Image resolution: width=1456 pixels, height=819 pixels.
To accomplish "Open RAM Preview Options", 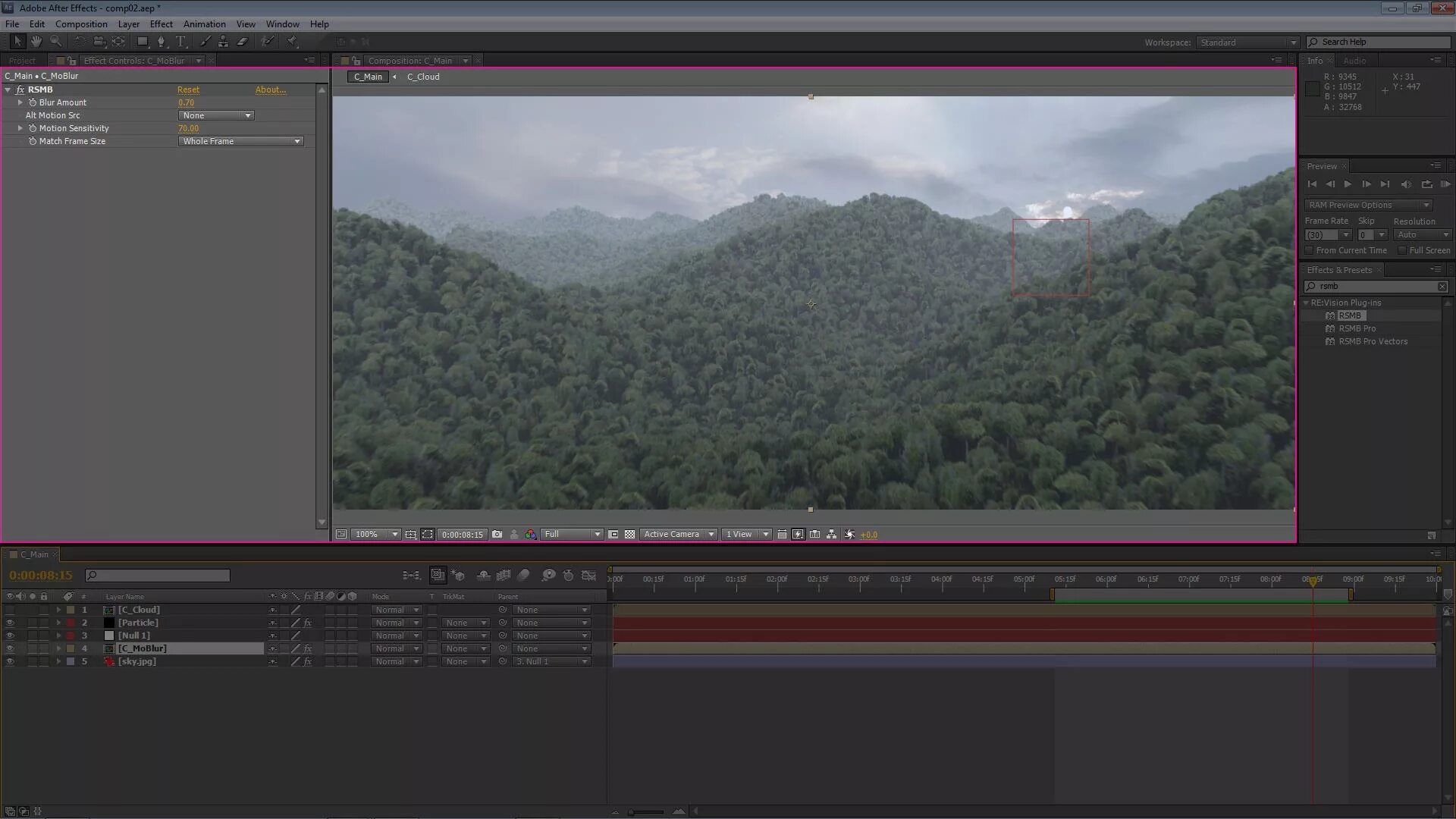I will [x=1367, y=205].
